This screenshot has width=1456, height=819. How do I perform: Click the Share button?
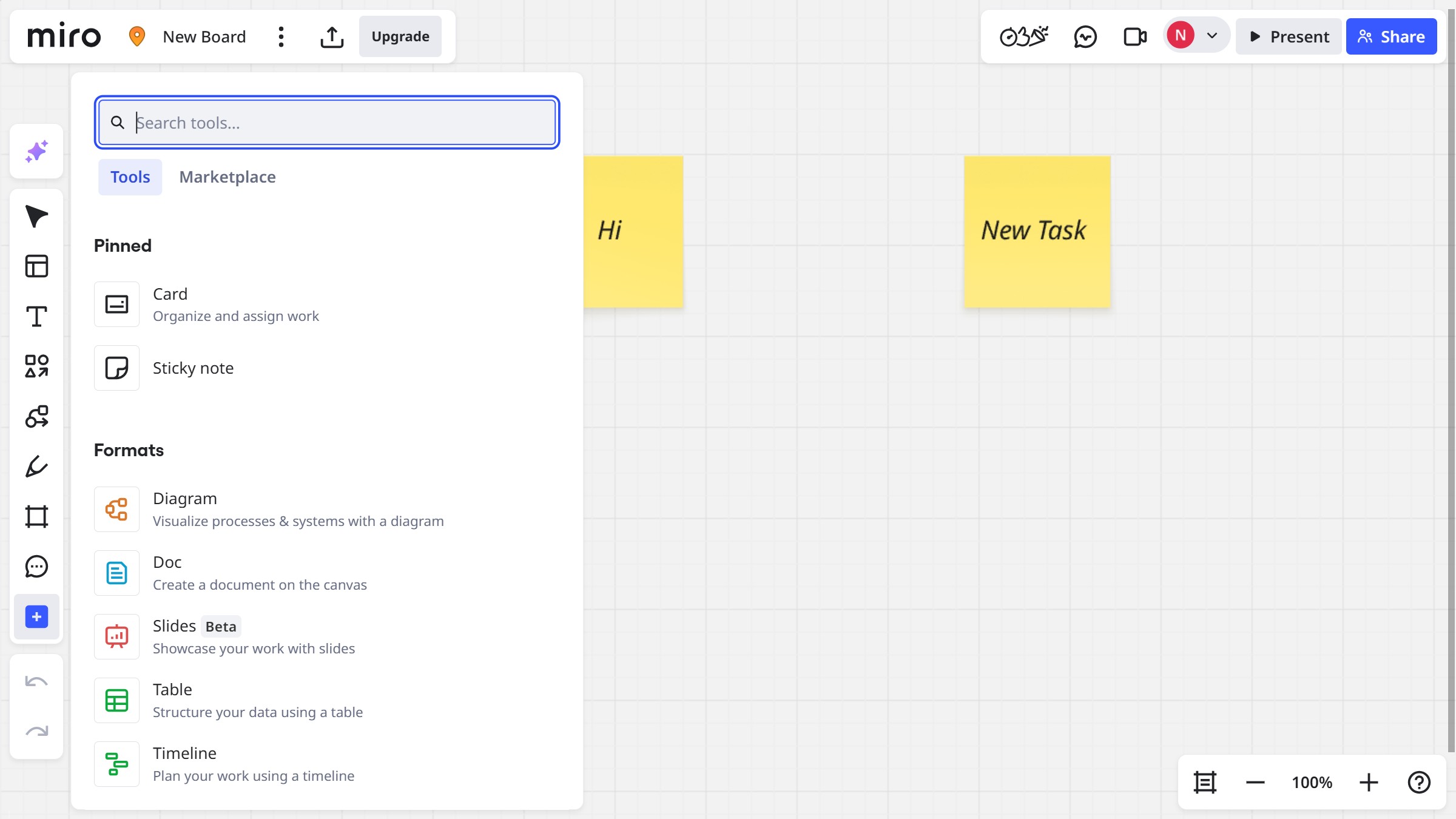click(x=1391, y=37)
